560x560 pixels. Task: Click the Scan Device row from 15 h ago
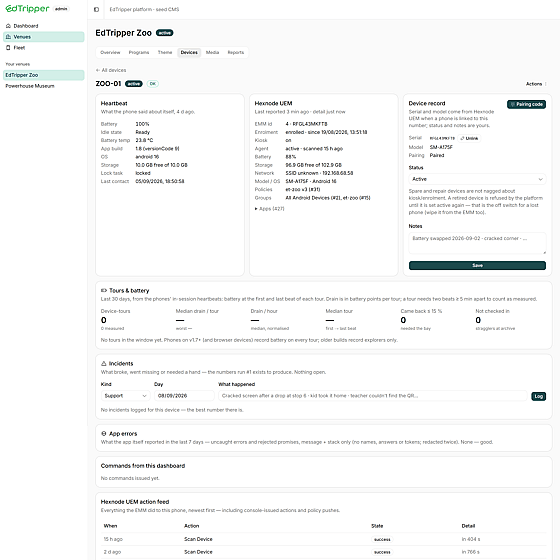(324, 539)
